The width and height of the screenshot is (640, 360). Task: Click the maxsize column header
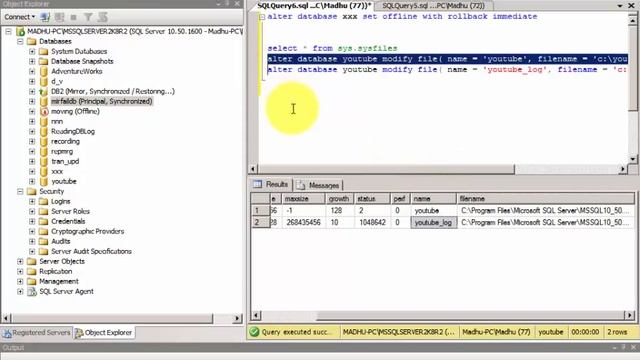tap(304, 199)
